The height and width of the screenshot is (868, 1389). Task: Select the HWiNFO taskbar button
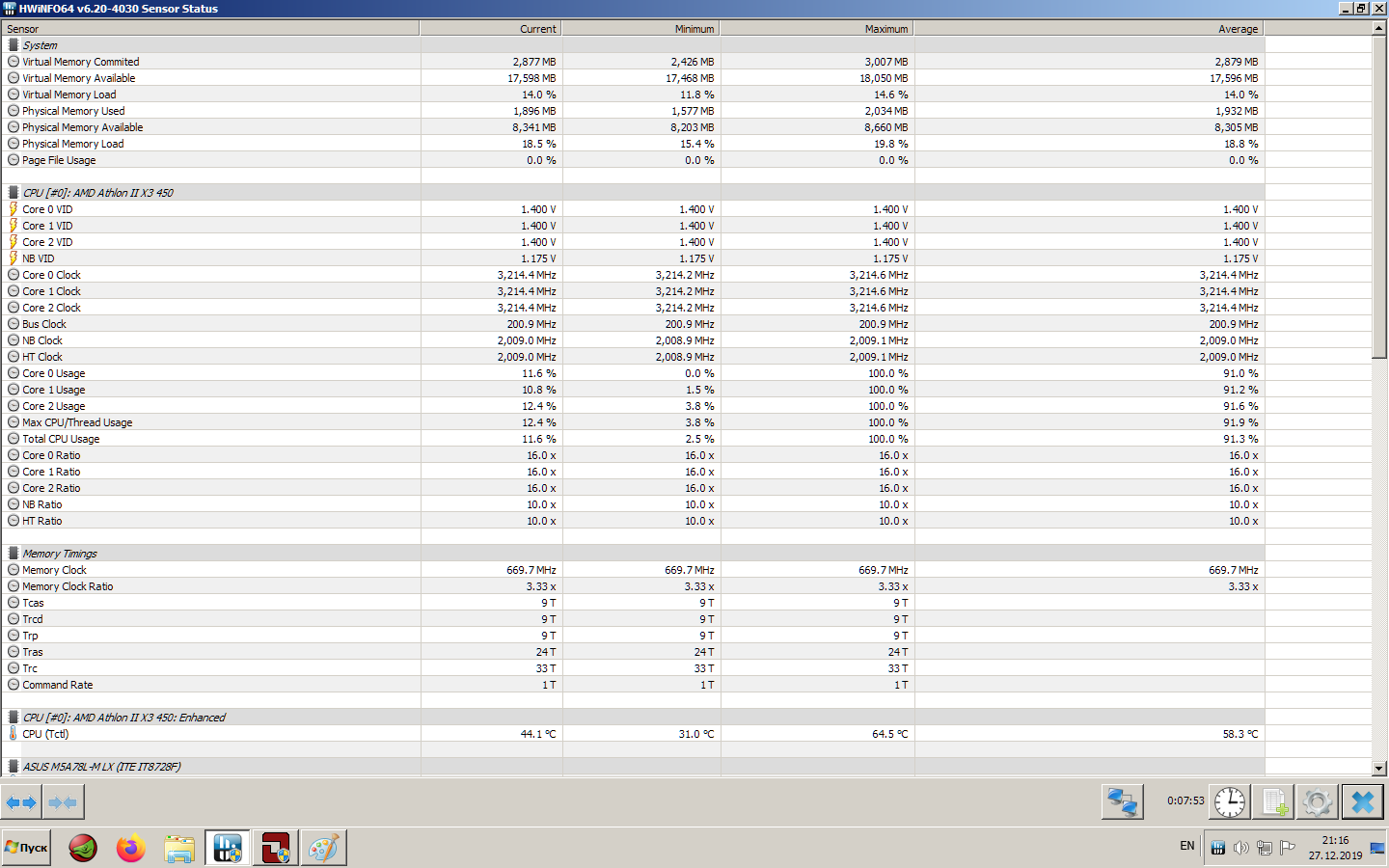[228, 848]
